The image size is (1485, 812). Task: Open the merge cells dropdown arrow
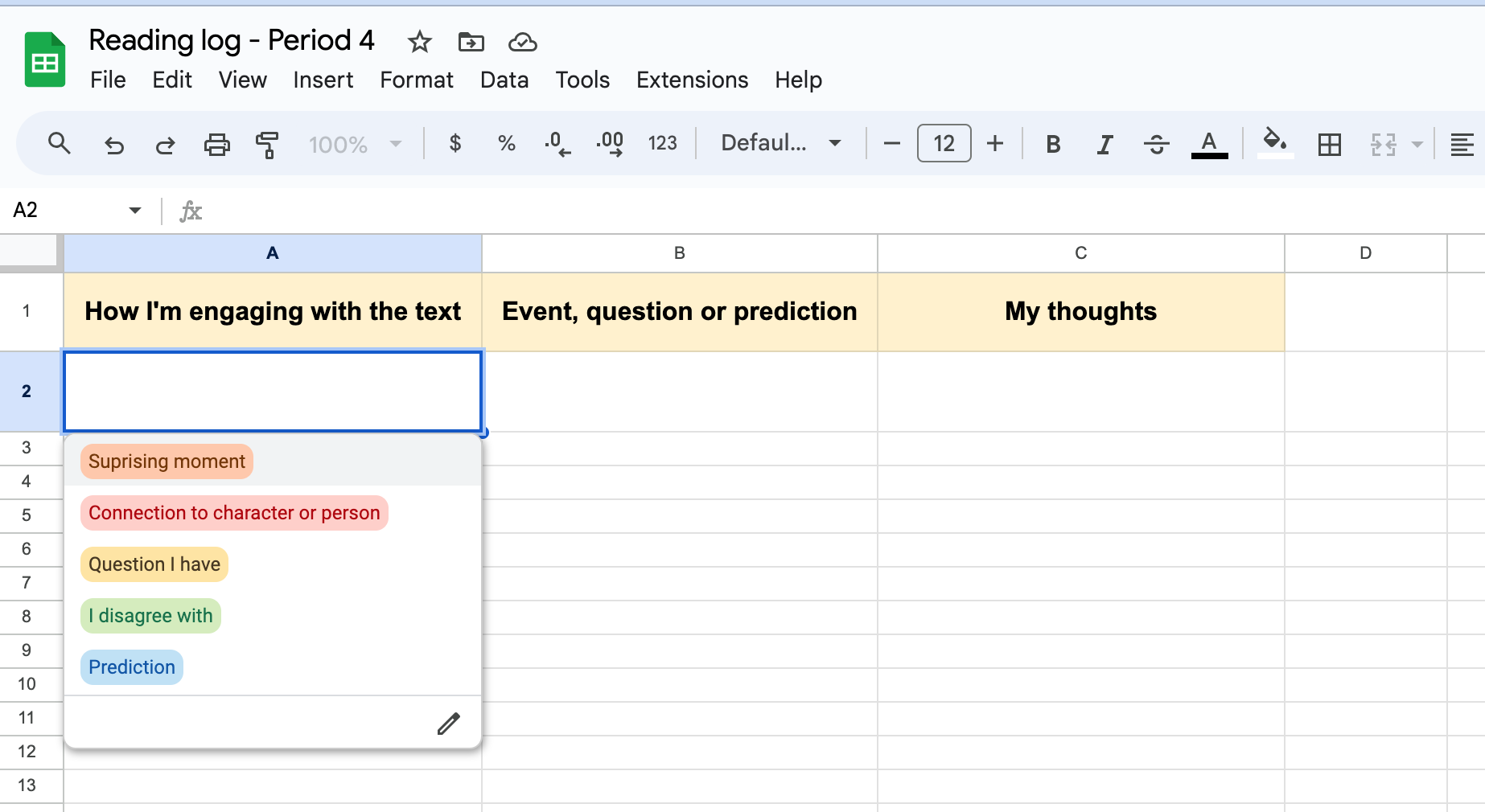[1417, 145]
